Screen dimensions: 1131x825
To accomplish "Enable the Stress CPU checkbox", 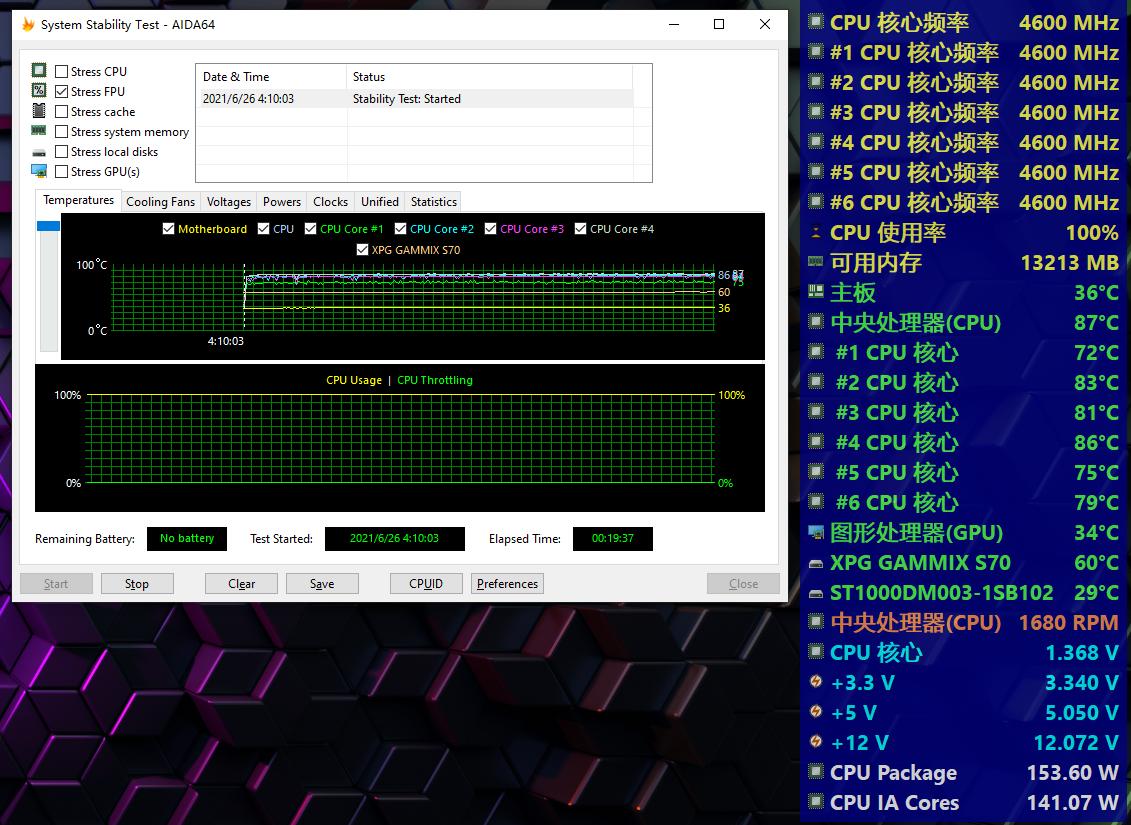I will (62, 72).
